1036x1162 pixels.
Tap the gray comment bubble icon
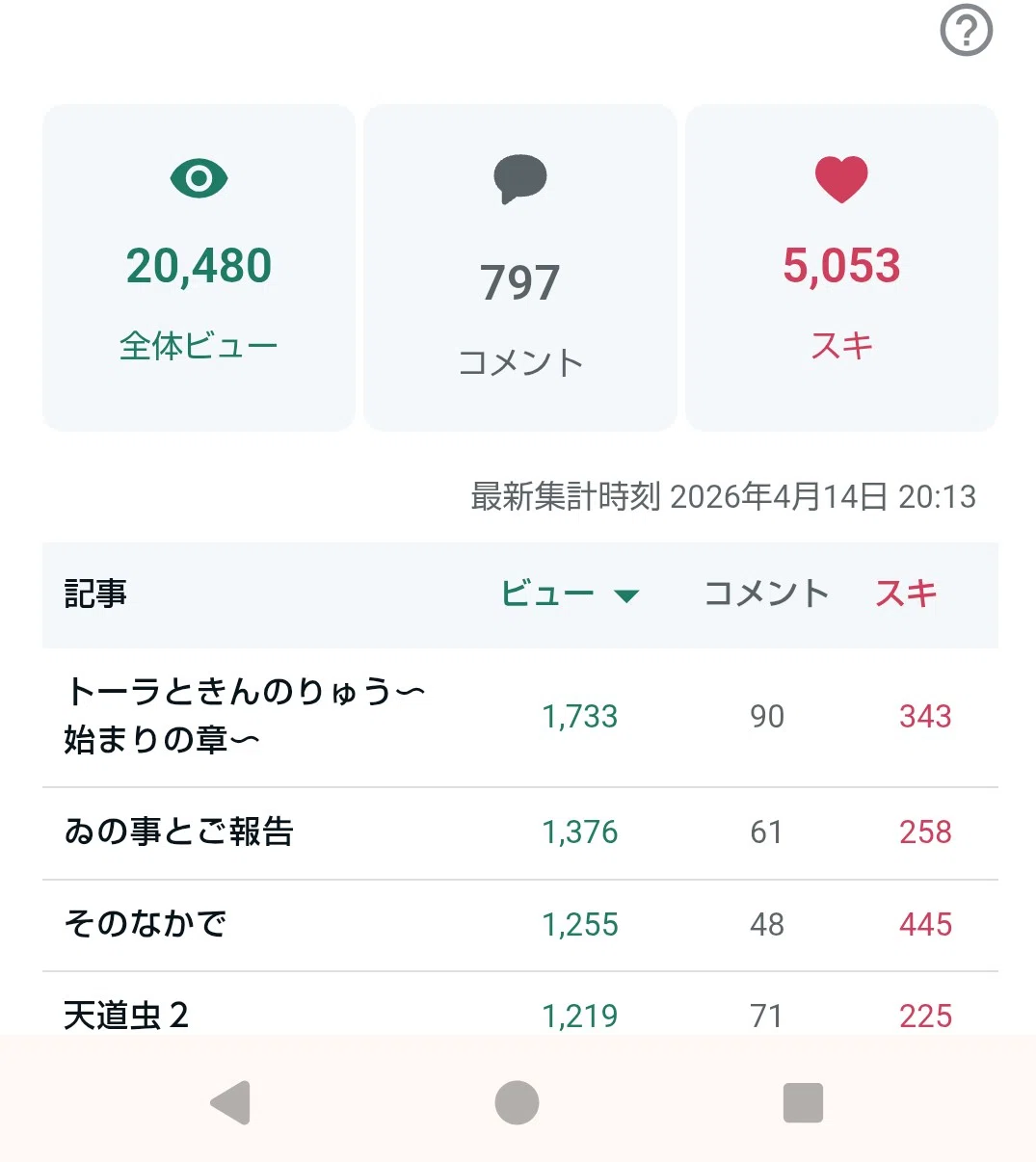coord(519,178)
